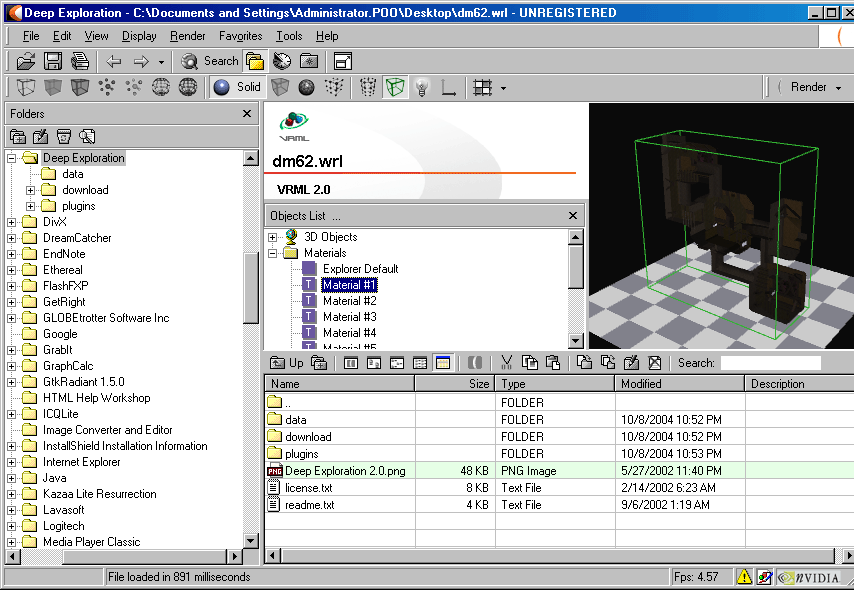The width and height of the screenshot is (854, 590).
Task: Toggle the Folders panel toolbar button
Action: (x=255, y=61)
